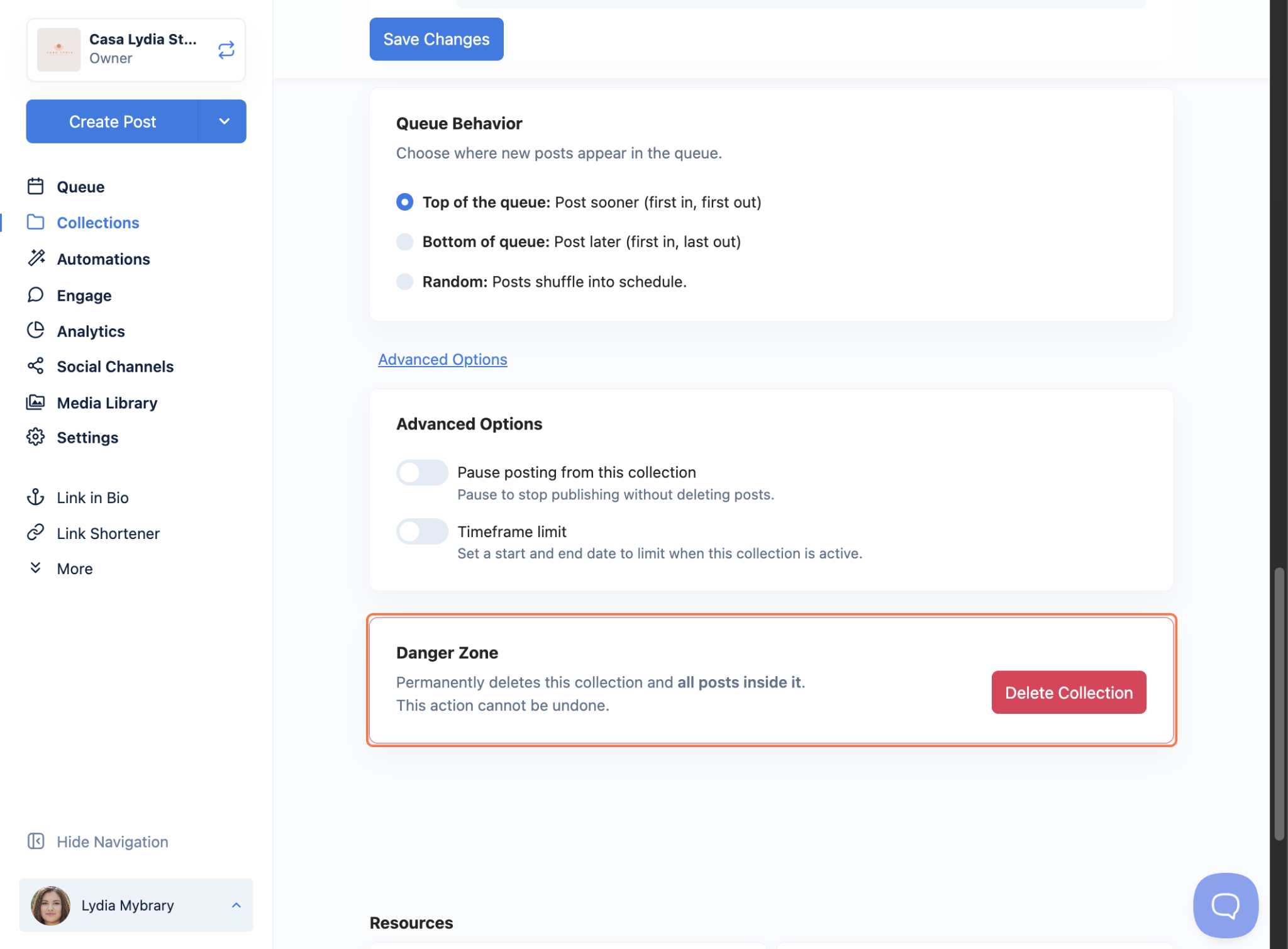Expand the Create Post dropdown arrow
Image resolution: width=1288 pixels, height=949 pixels.
(224, 121)
